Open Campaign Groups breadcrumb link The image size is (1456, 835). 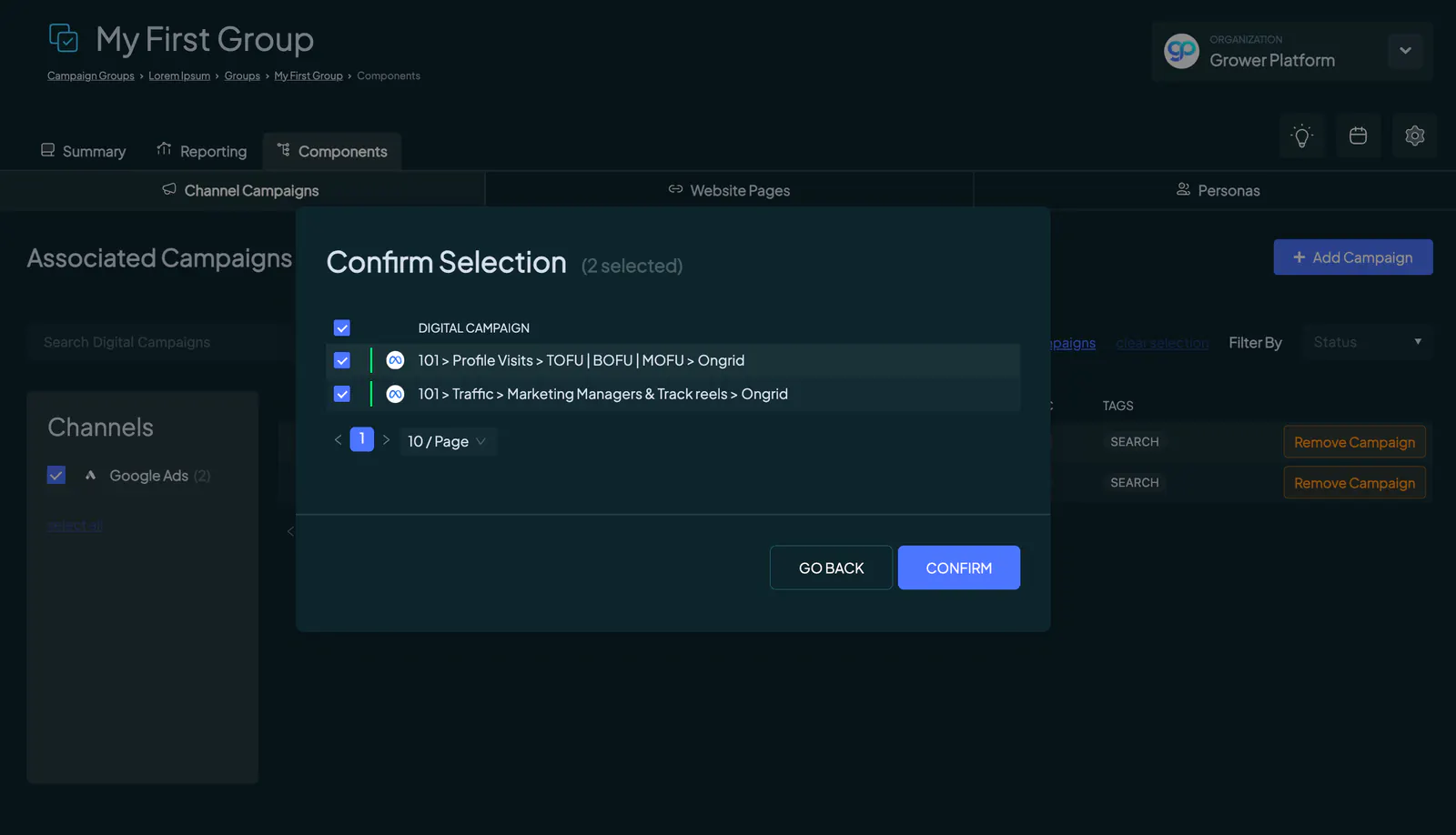click(91, 75)
